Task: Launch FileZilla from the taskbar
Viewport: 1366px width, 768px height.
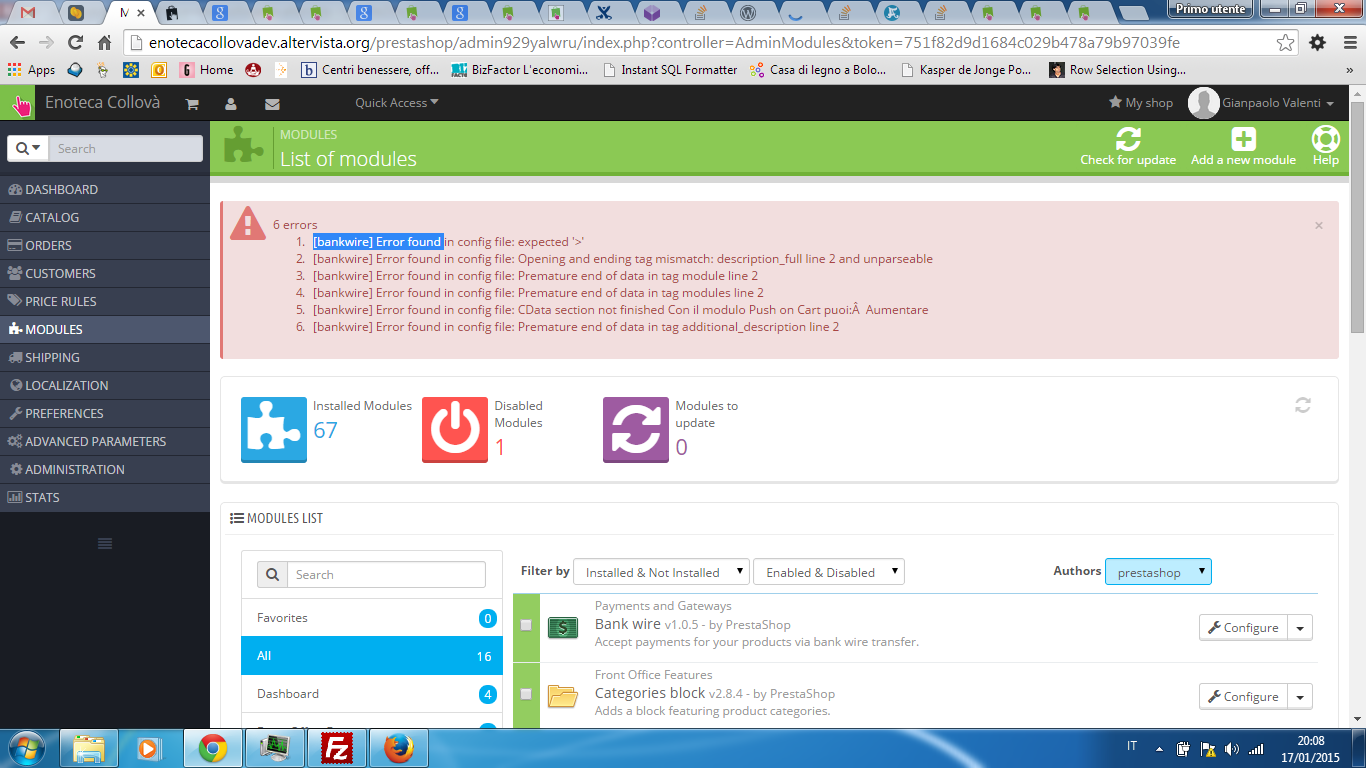Action: click(337, 747)
